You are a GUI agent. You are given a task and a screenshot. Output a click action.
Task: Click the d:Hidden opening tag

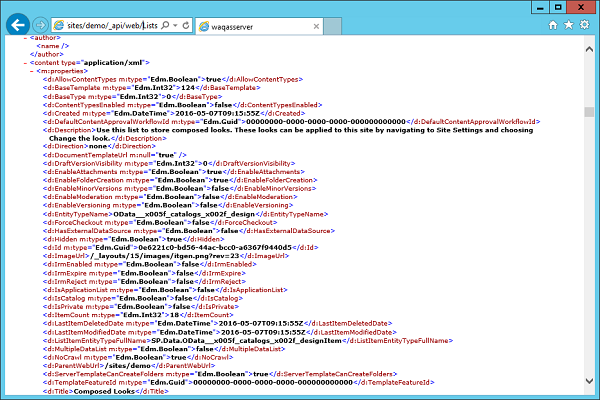pos(102,239)
